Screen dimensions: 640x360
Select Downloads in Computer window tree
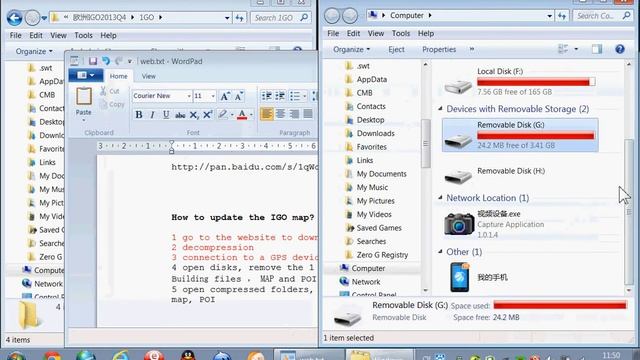pos(376,133)
